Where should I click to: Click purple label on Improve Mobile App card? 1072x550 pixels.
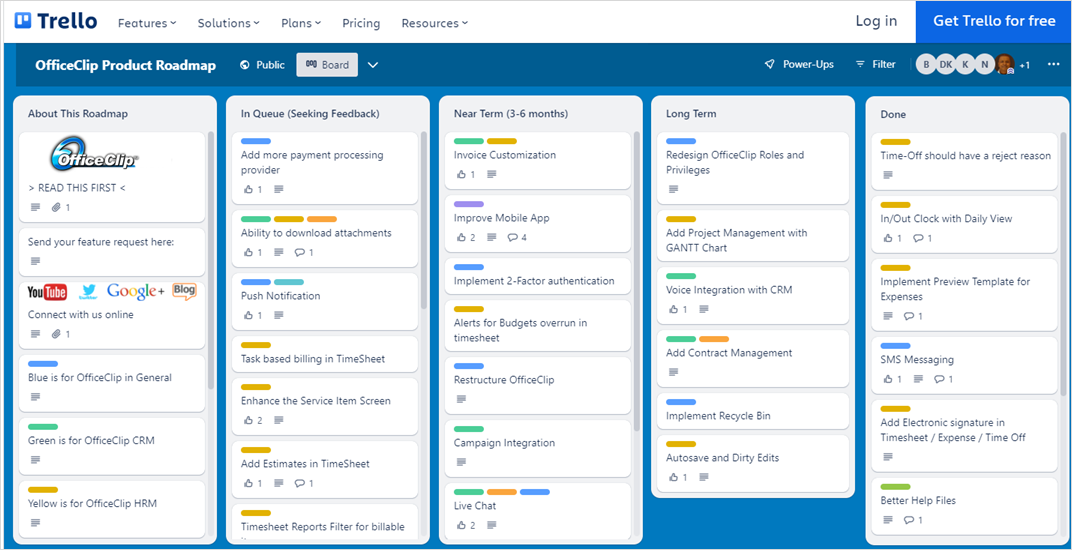click(468, 204)
